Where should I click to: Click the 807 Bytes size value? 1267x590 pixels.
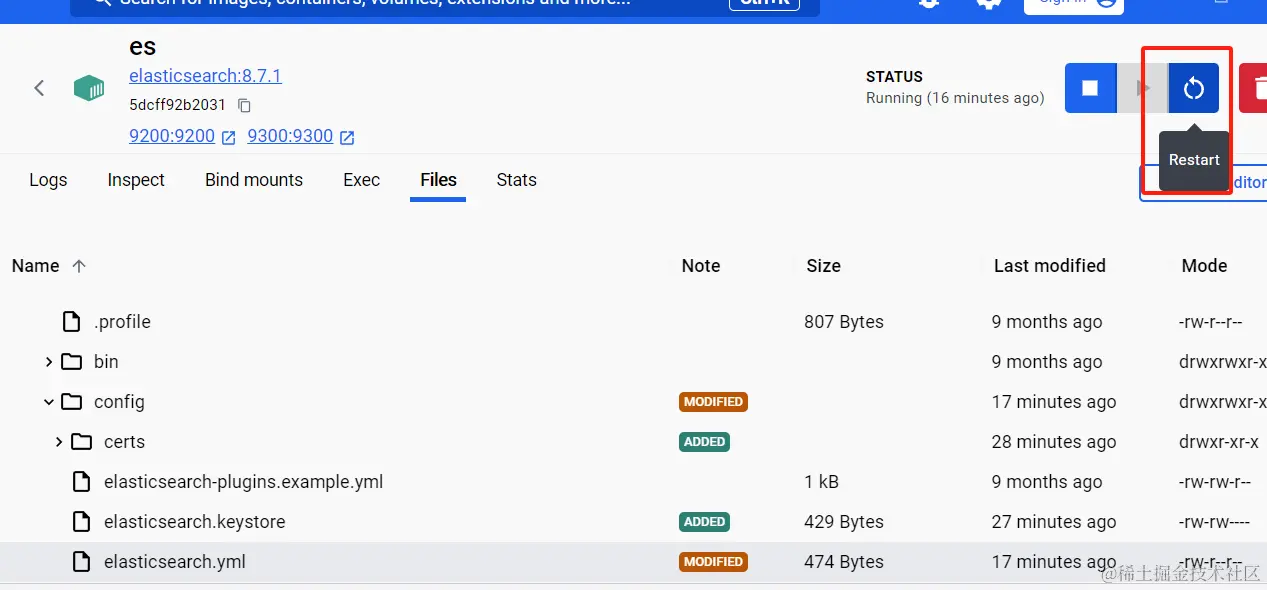coord(844,322)
